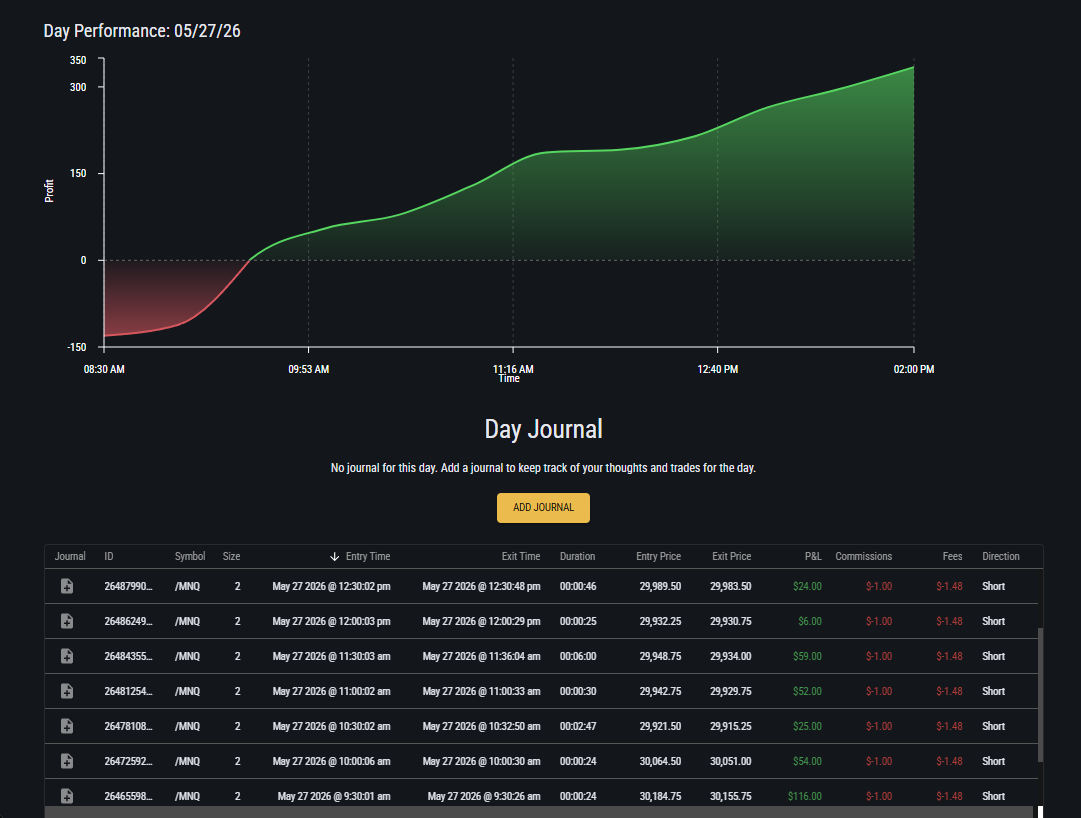Sort by Fees column header

[x=952, y=556]
